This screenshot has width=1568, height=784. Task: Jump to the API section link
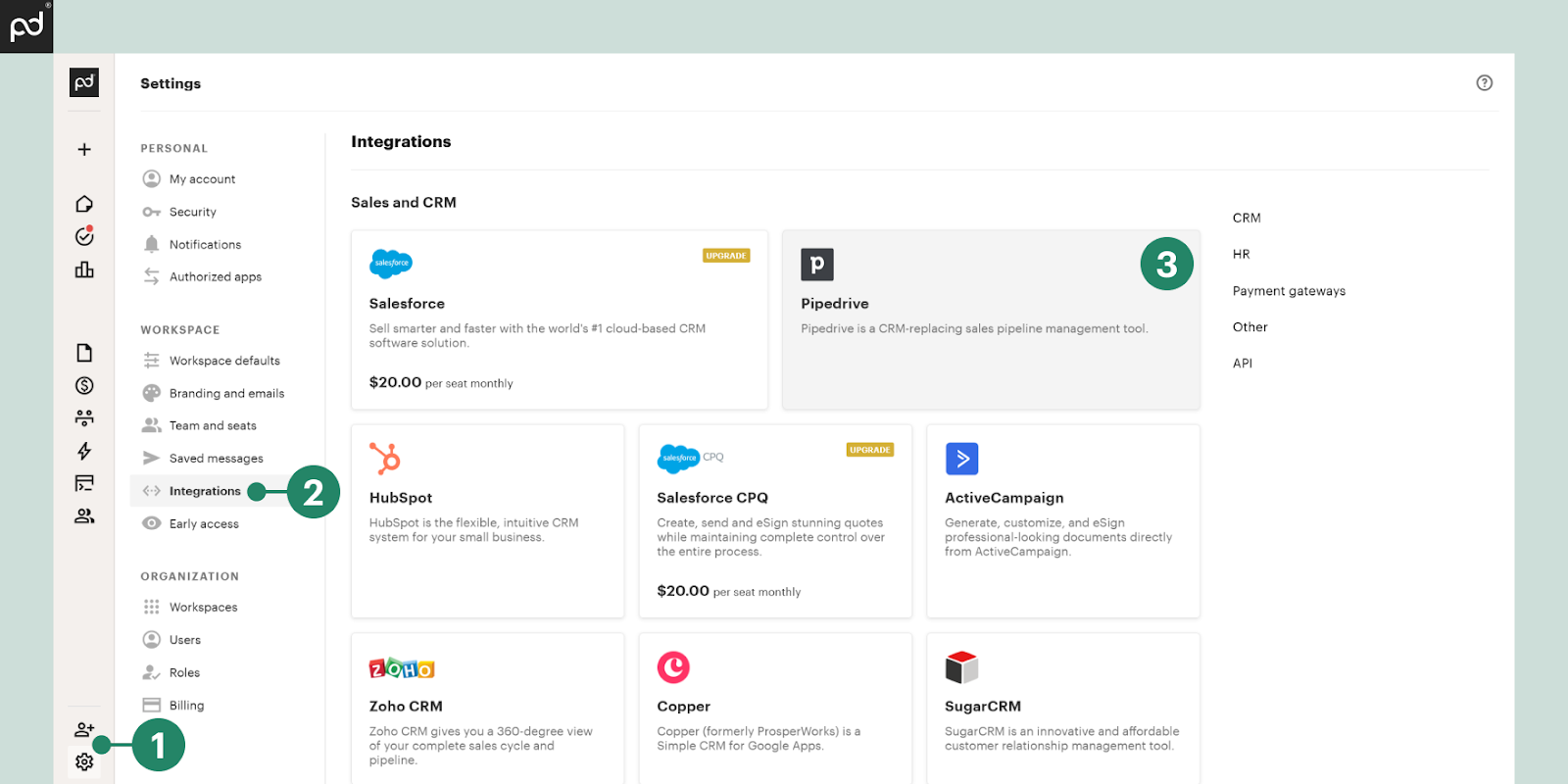tap(1243, 364)
